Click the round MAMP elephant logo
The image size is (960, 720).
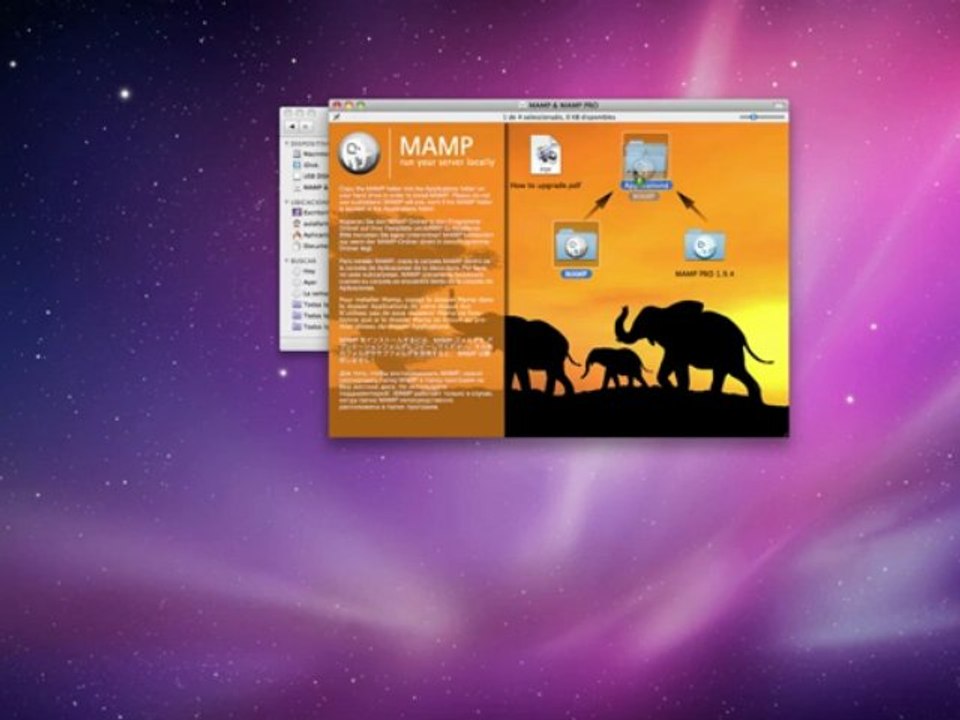pyautogui.click(x=359, y=154)
